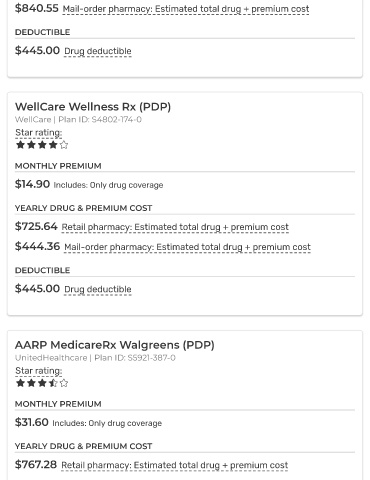Click the WellCare Wellness Rx (PDP) plan title
The width and height of the screenshot is (370, 480).
coord(93,107)
